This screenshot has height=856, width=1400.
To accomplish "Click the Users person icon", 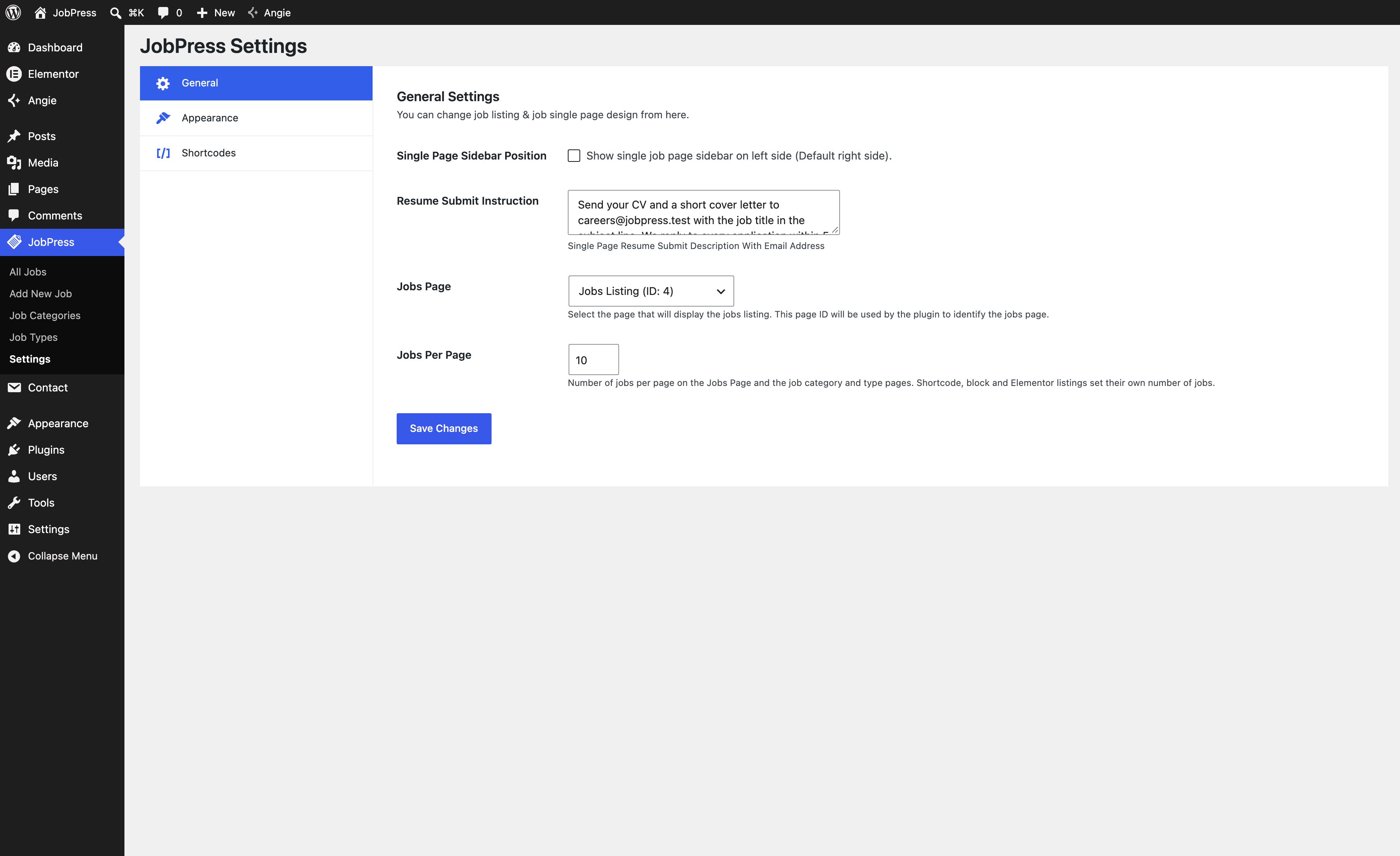I will coord(14,476).
